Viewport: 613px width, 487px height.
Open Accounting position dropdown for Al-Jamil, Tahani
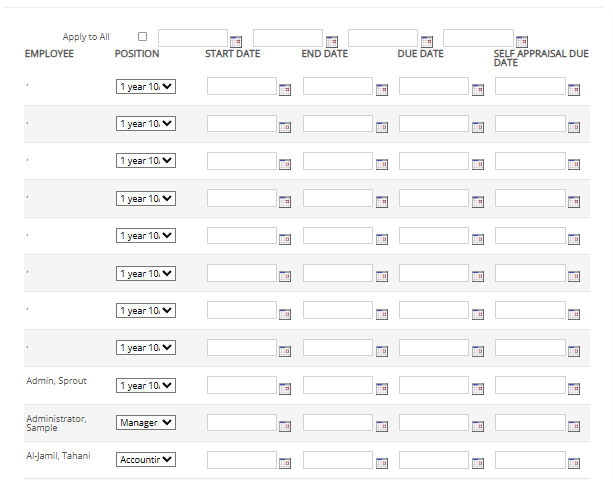point(146,460)
